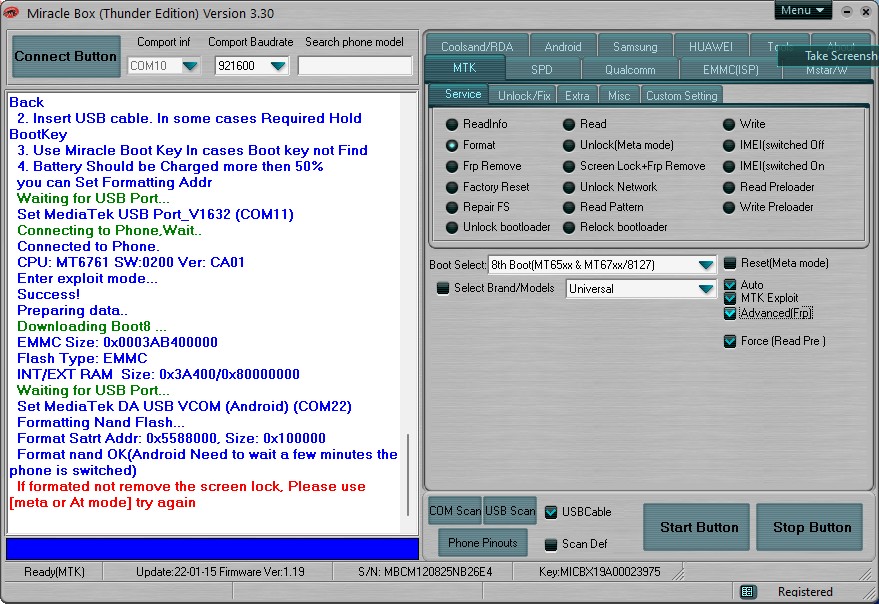Select the MTK tab
Image resolution: width=879 pixels, height=604 pixels.
point(465,68)
